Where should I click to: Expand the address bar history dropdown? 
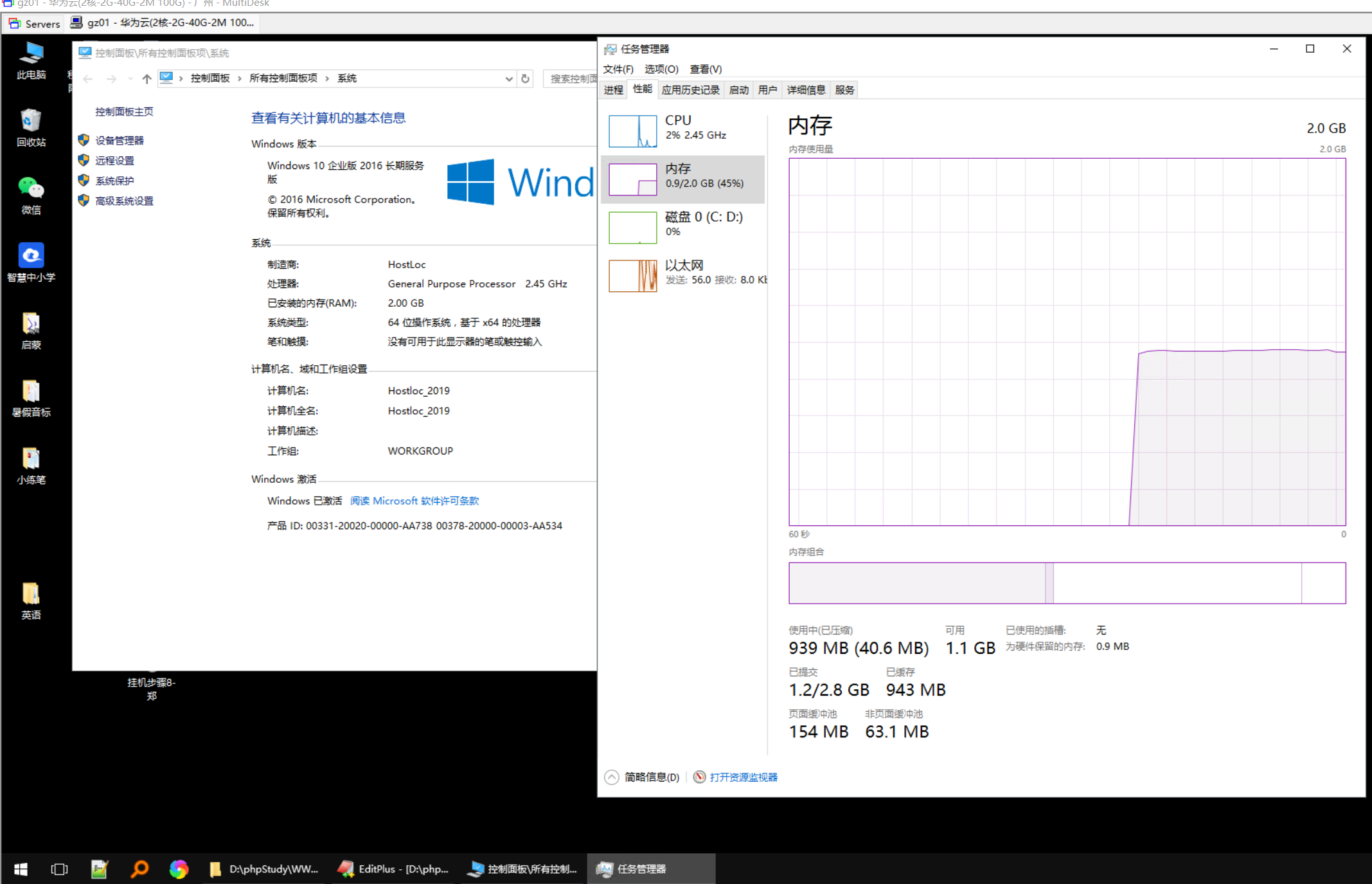[508, 78]
